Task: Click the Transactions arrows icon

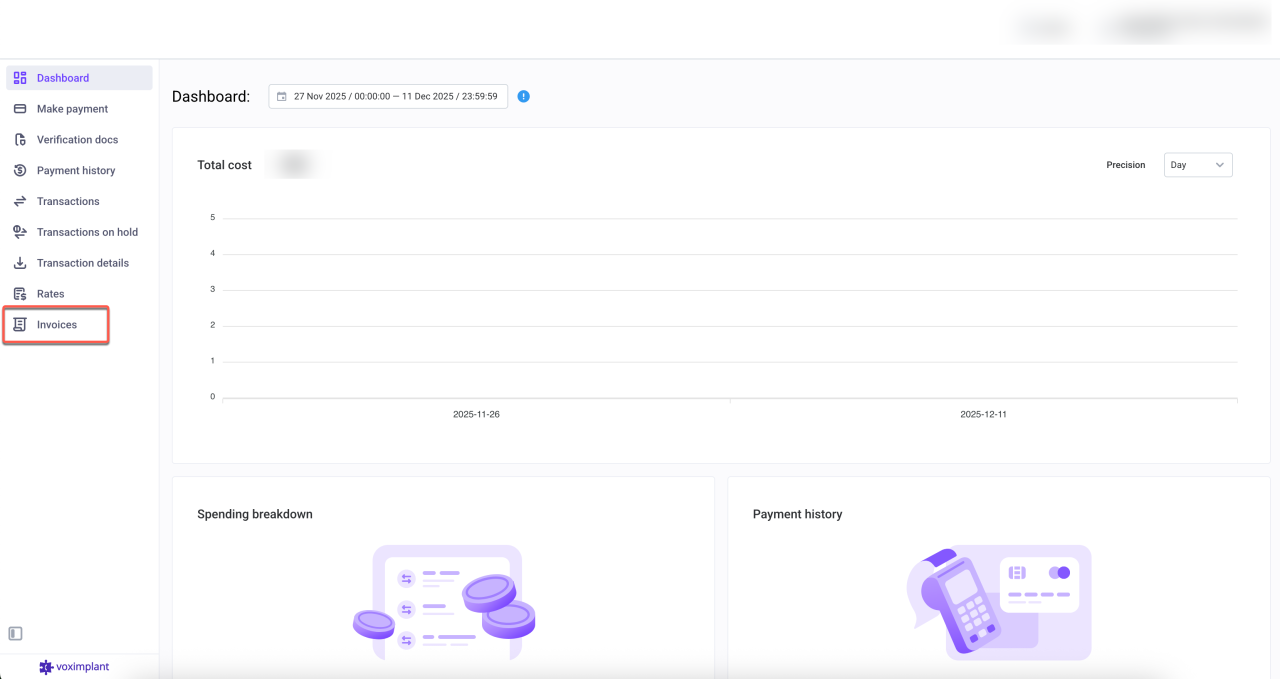Action: [x=20, y=202]
